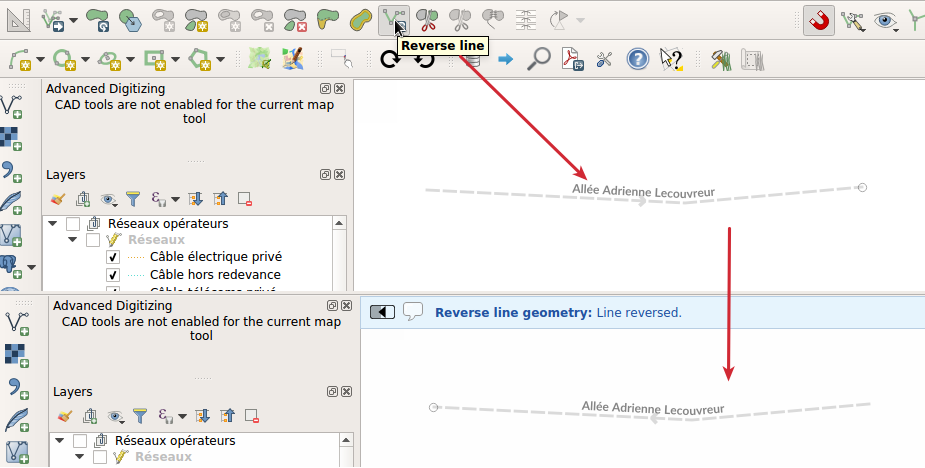Click the speech bubble icon in message bar
The width and height of the screenshot is (925, 468).
tap(413, 311)
